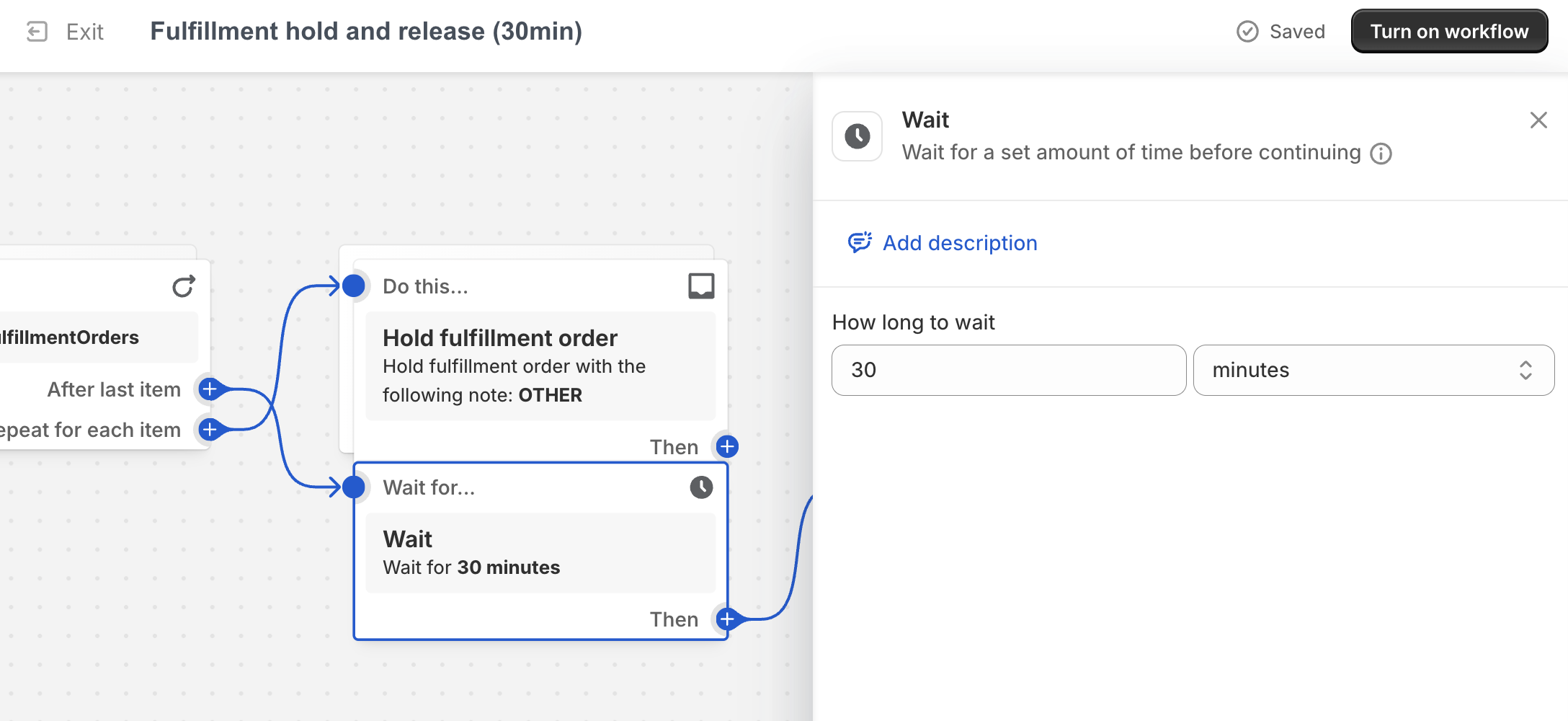The width and height of the screenshot is (1568, 721).
Task: Click the Turn on workflow button
Action: (1449, 32)
